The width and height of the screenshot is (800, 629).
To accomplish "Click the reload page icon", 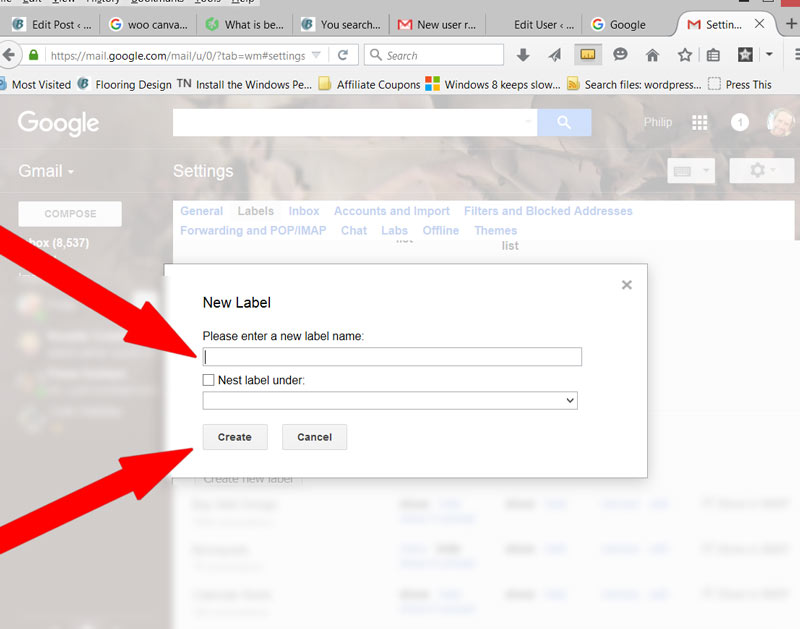I will tap(343, 55).
